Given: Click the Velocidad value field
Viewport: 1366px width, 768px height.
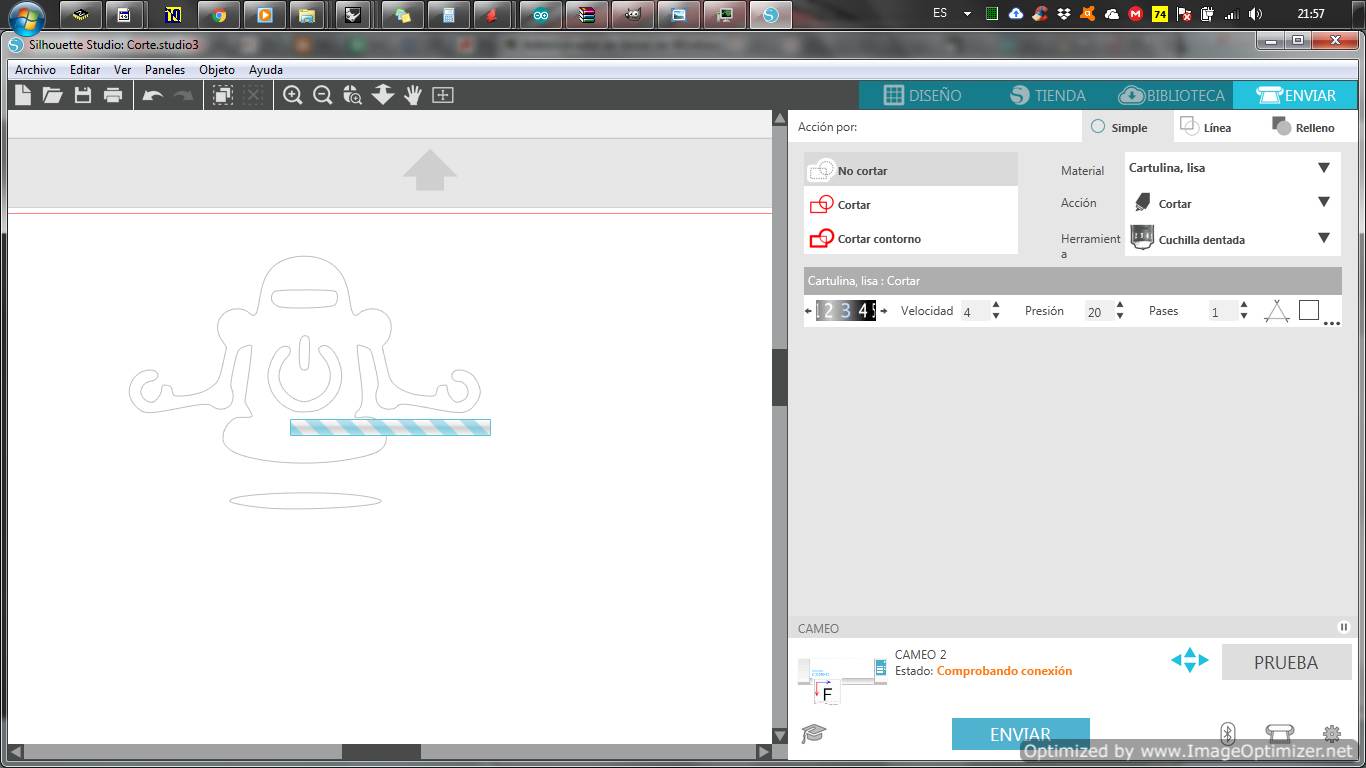Looking at the screenshot, I should point(975,311).
